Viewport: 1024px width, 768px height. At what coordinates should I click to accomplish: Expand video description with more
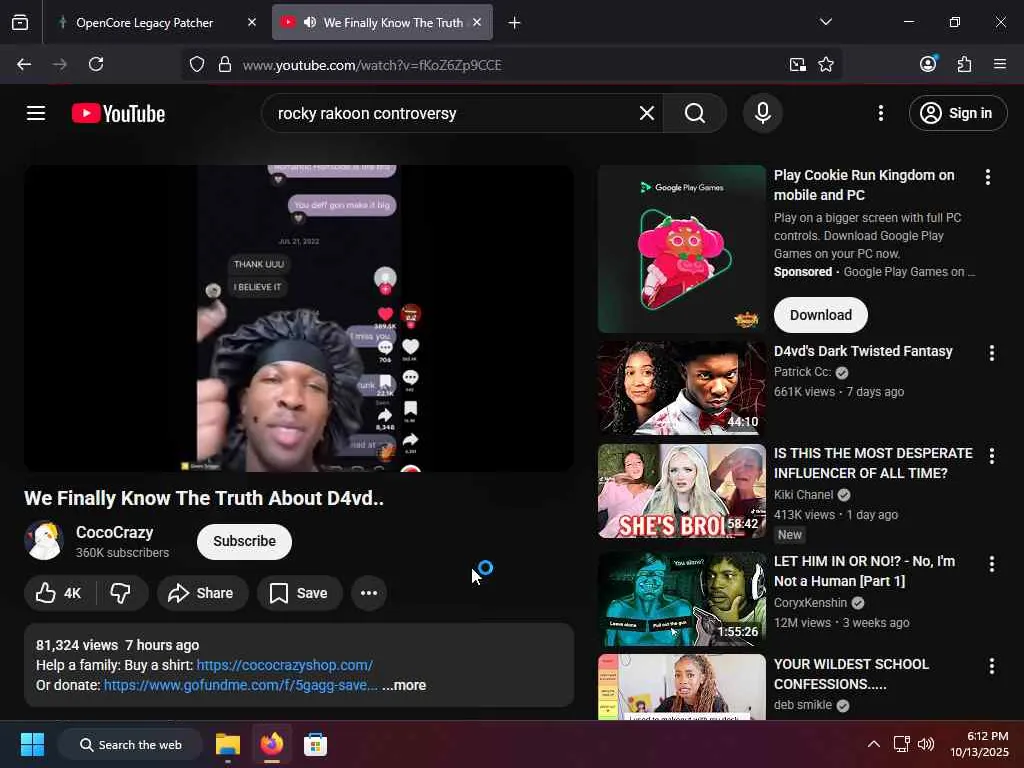[x=404, y=686]
